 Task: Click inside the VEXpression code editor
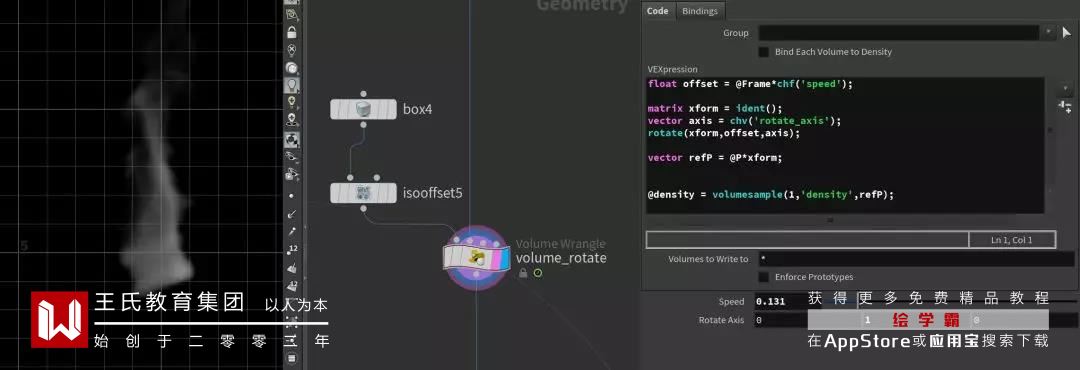(846, 145)
